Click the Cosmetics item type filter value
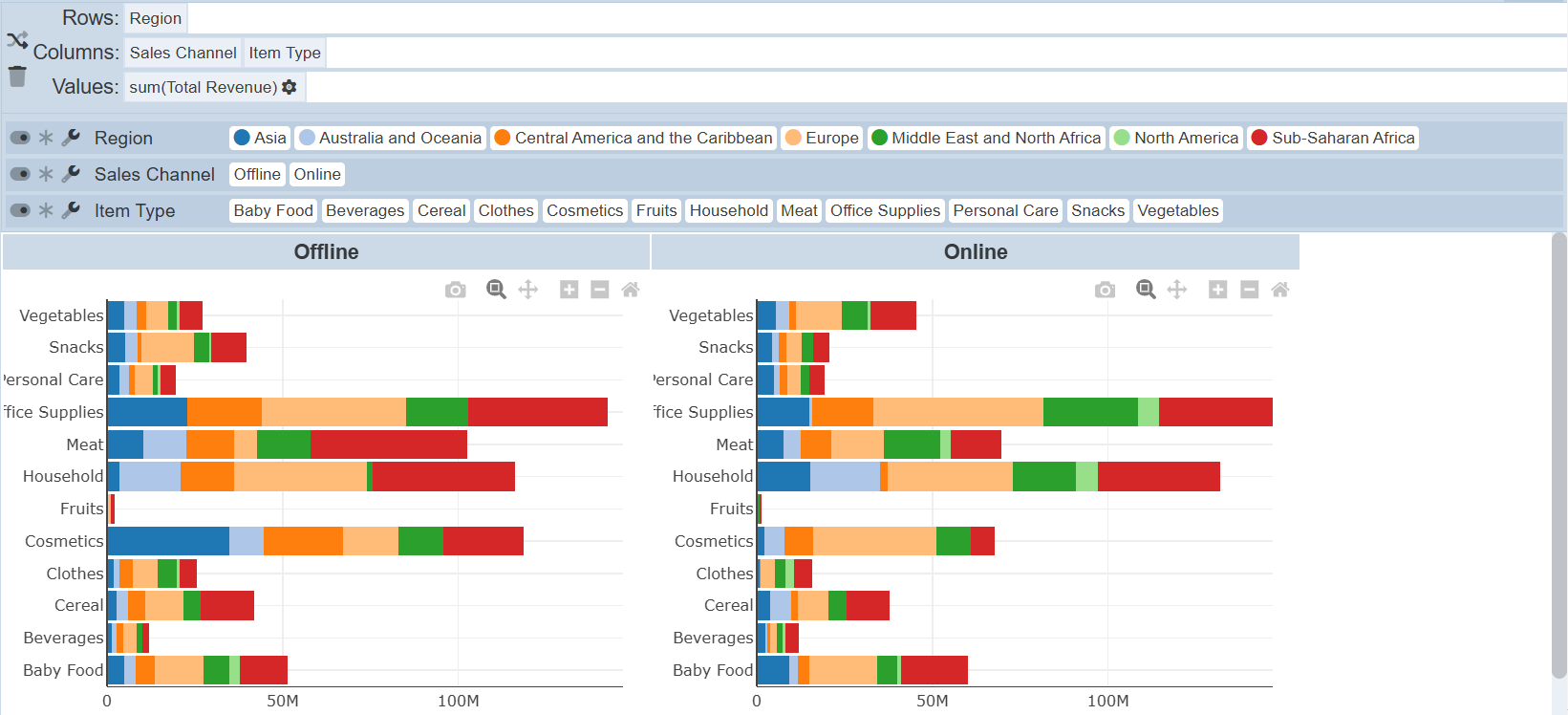 click(x=585, y=210)
